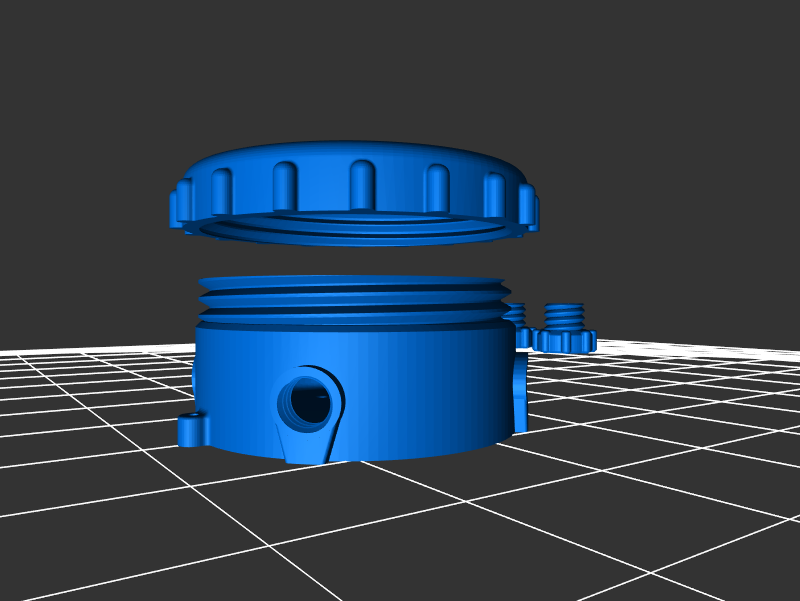Select the cylindrical threaded base body
This screenshot has width=800, height=601.
click(354, 369)
